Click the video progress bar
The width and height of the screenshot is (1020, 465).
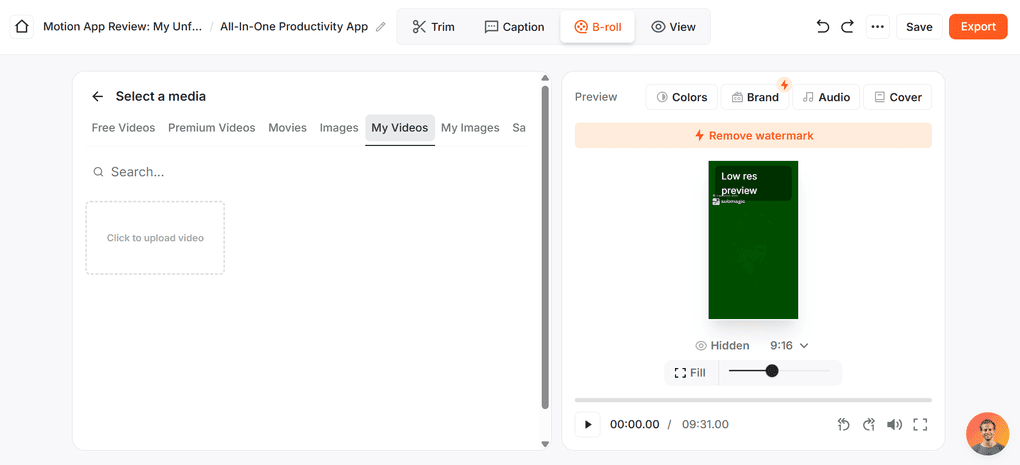(x=753, y=400)
